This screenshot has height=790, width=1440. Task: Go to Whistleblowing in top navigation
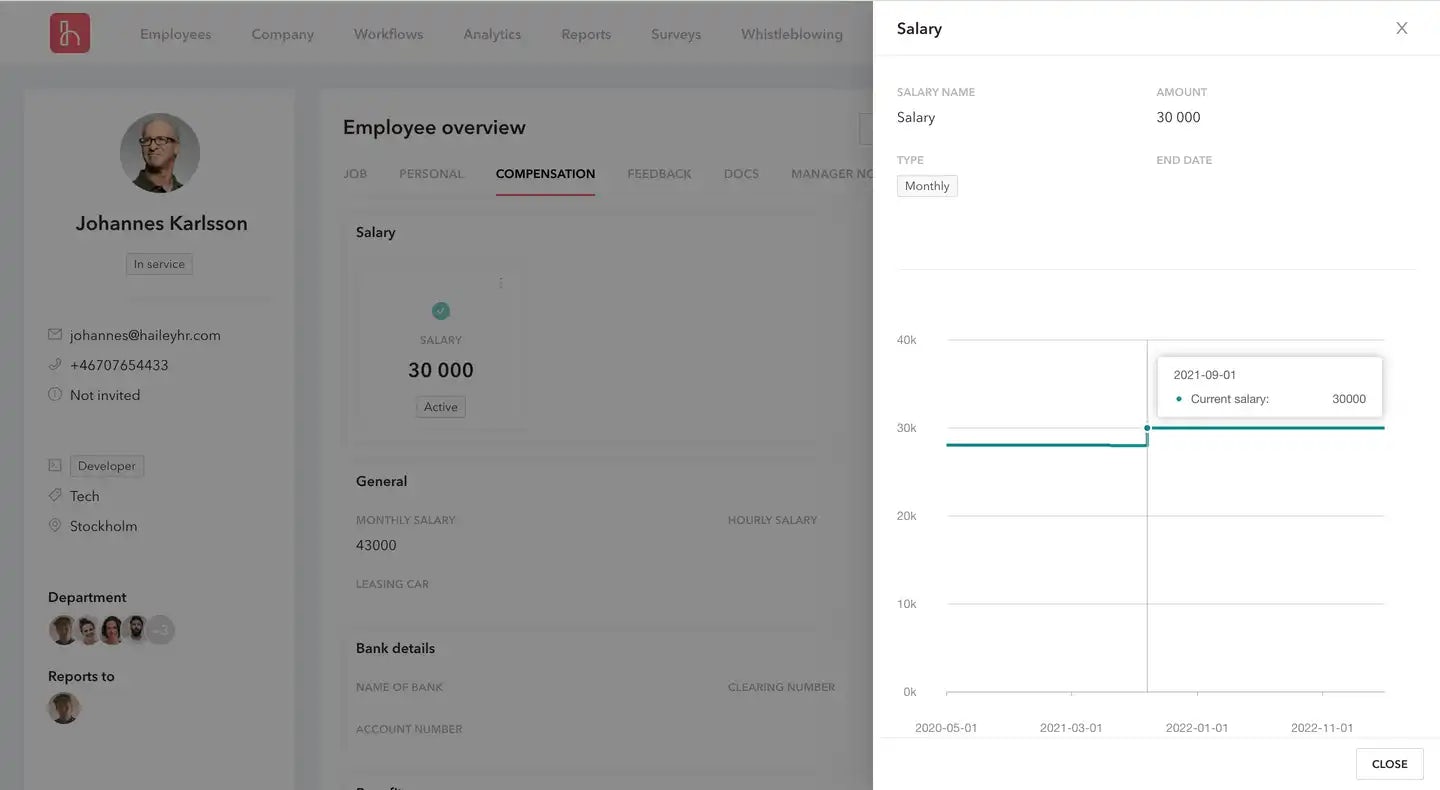[791, 34]
